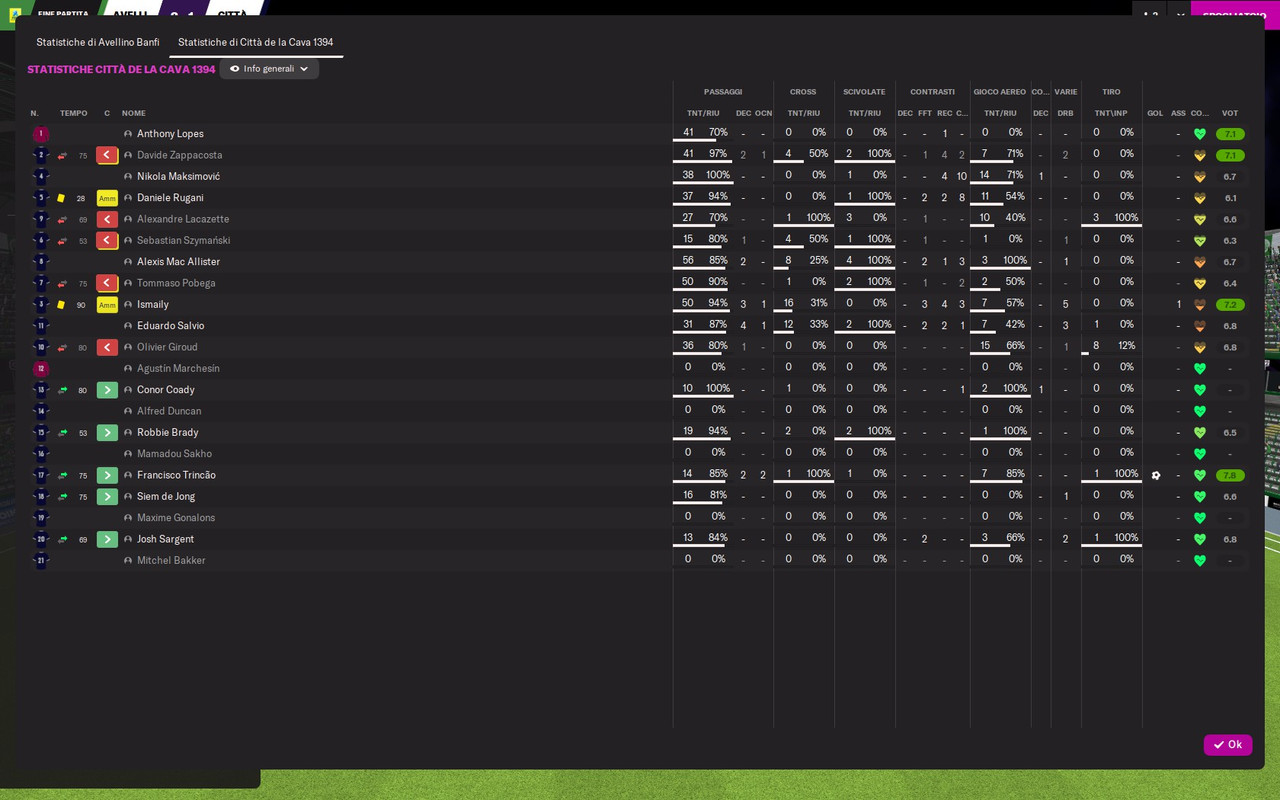Switch to Statistiche di Avellino Banfi tab
Screen dimensions: 1280x800
coord(98,42)
